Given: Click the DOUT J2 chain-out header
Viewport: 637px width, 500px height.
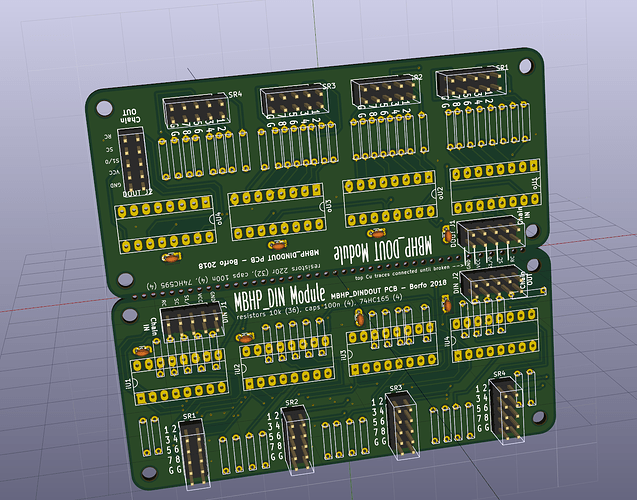Looking at the screenshot, I should click(134, 160).
